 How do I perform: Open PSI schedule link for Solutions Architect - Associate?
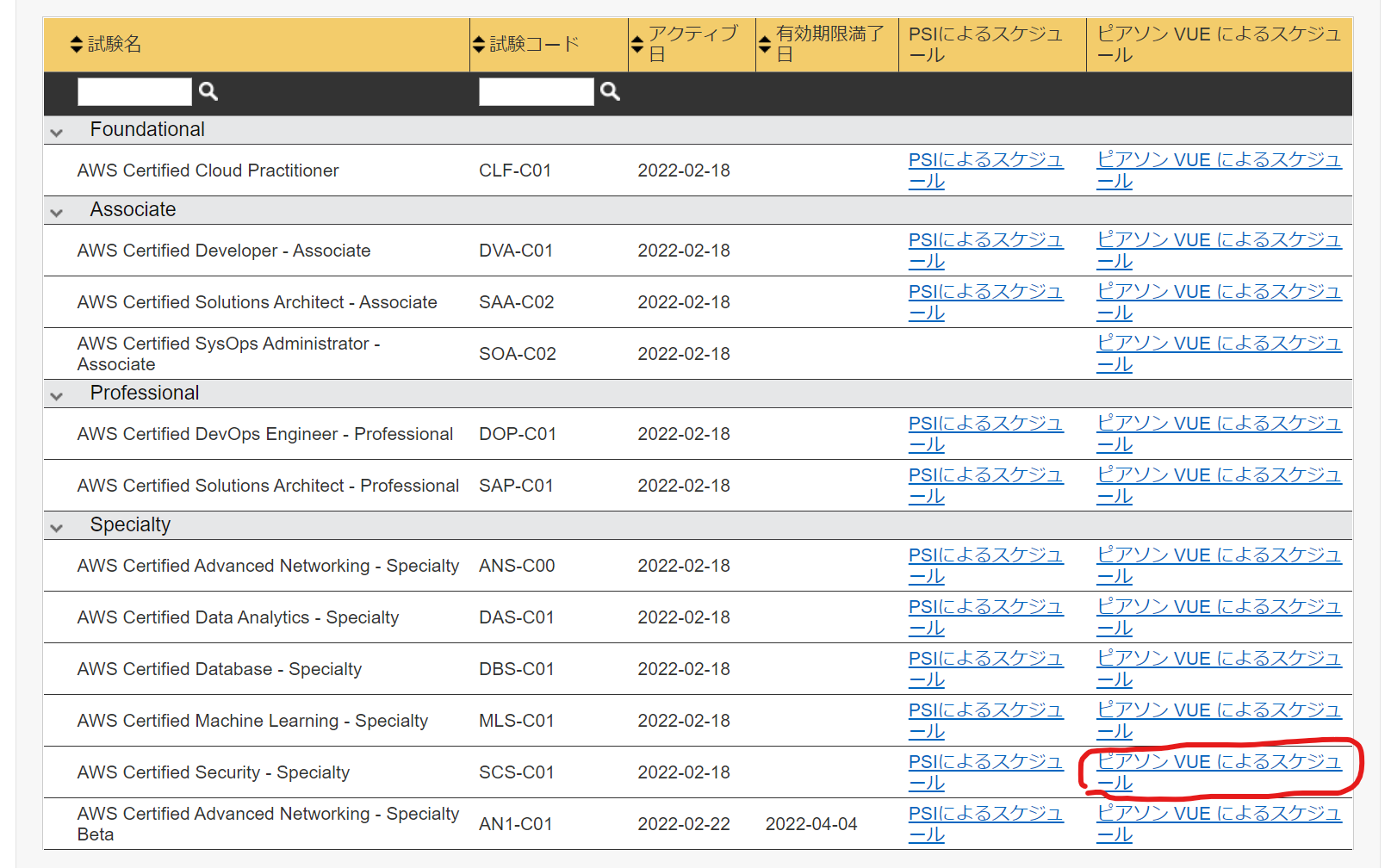[x=986, y=302]
